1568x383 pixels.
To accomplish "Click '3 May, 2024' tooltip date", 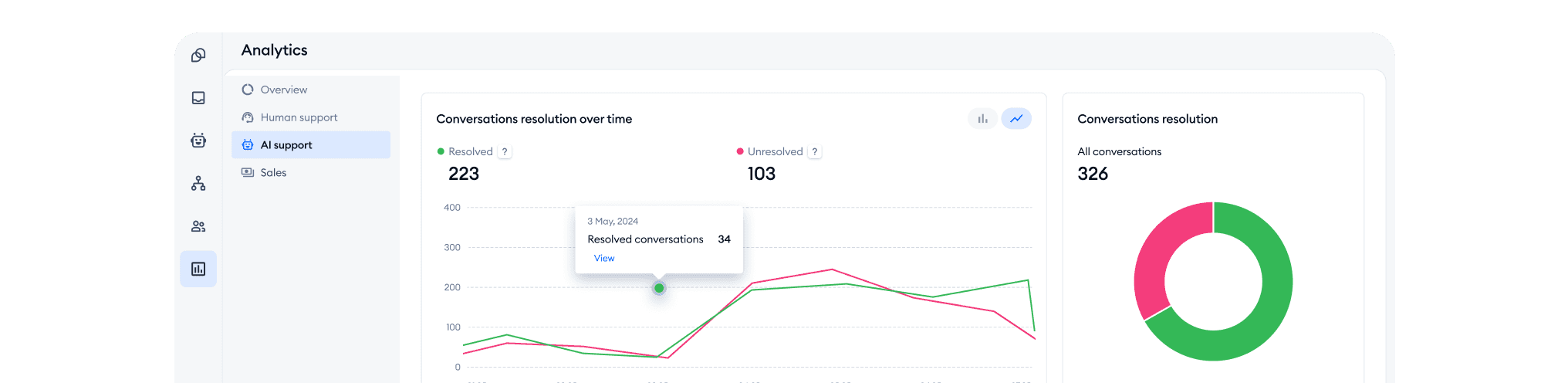I will (x=613, y=222).
